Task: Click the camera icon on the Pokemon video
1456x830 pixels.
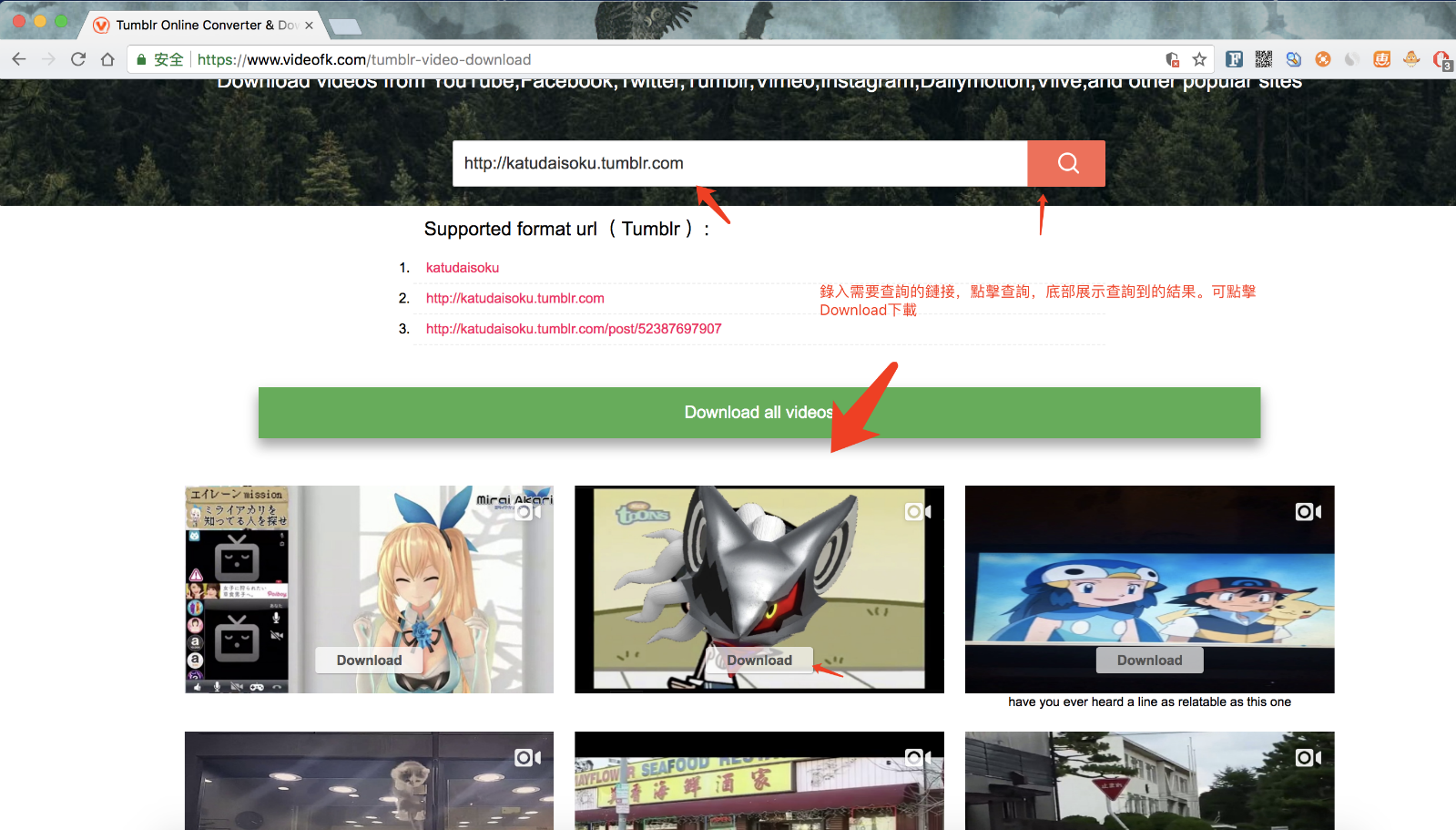Action: tap(1308, 512)
